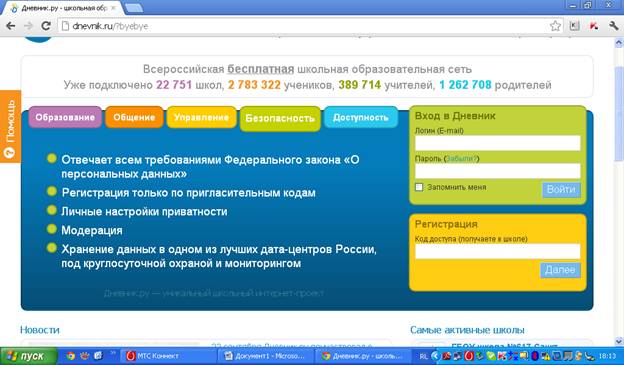Open the Windows пуск start button

[28, 356]
